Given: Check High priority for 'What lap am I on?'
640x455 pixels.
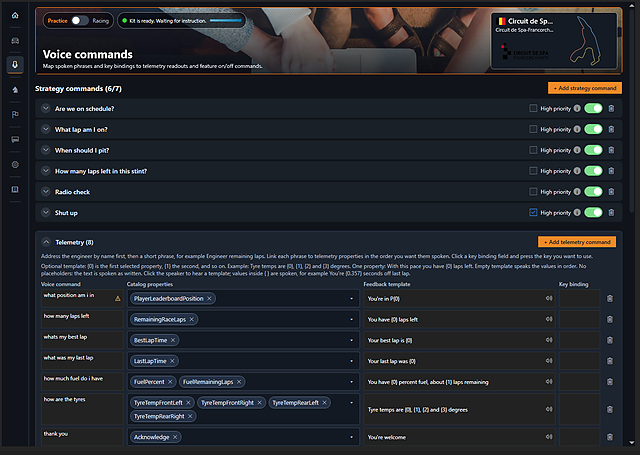Looking at the screenshot, I should 533,129.
